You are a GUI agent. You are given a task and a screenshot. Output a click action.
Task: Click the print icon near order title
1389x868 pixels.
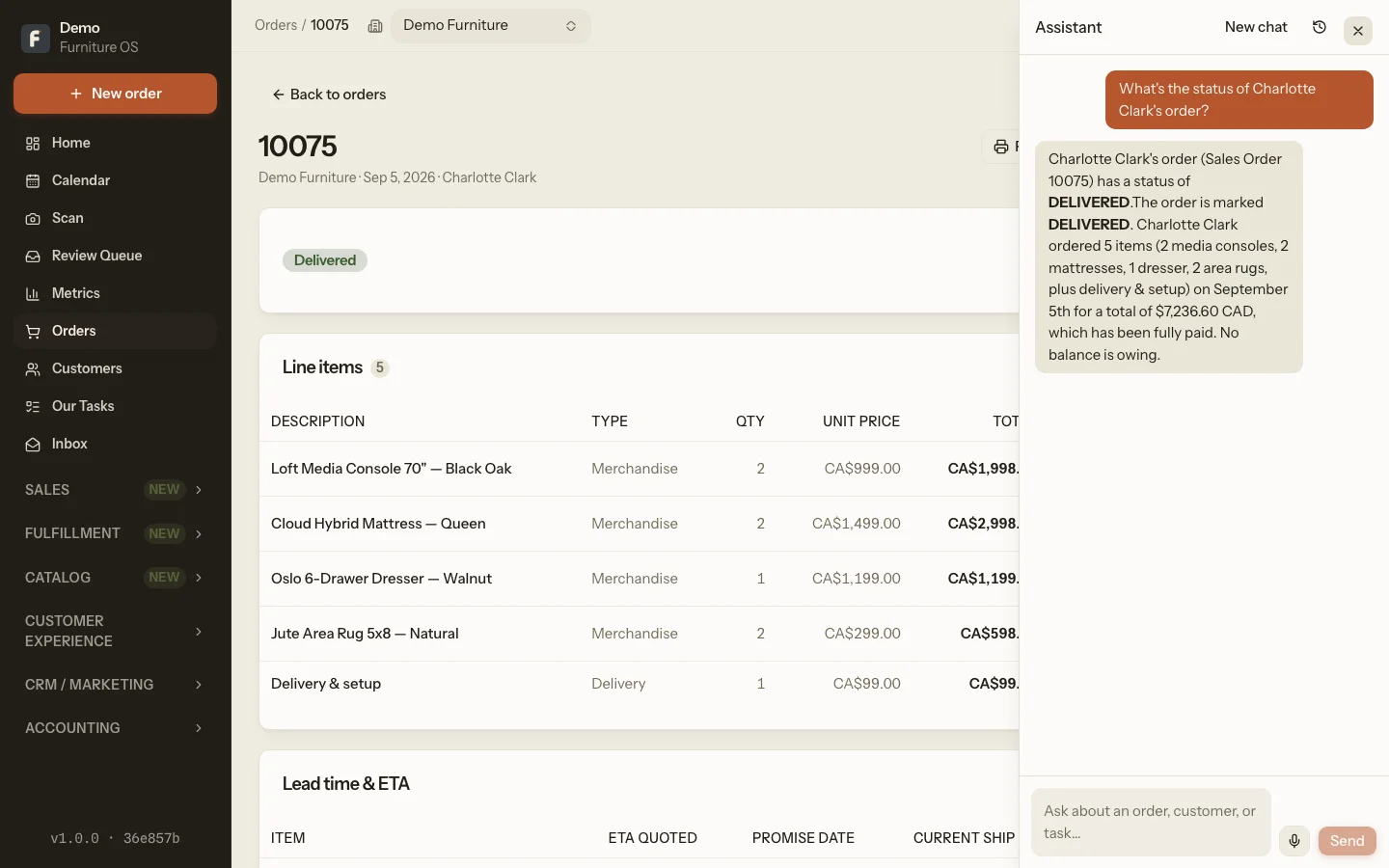(1001, 147)
